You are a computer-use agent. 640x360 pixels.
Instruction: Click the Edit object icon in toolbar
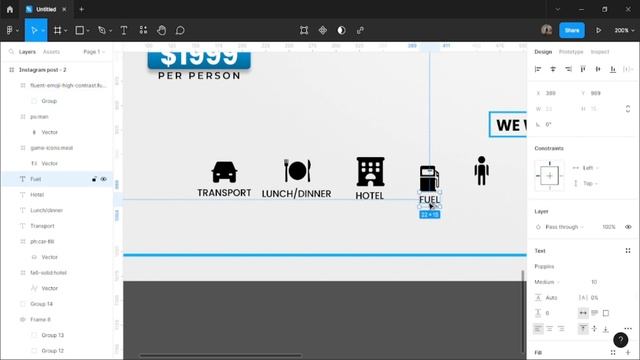304,30
